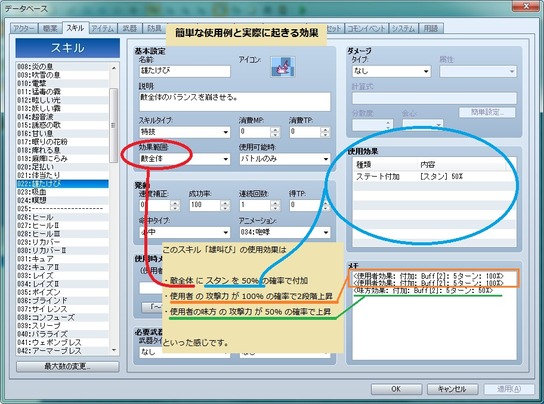This screenshot has height=404, width=544.
Task: Select skill 029:リカバー
Action: coord(62,242)
